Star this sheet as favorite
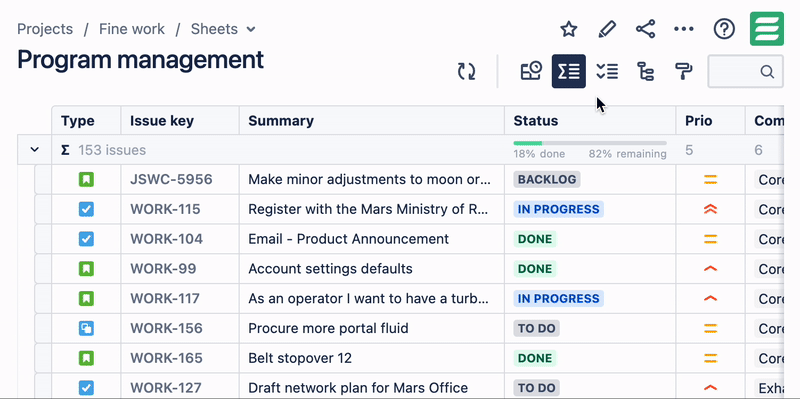This screenshot has width=800, height=399. (x=568, y=29)
